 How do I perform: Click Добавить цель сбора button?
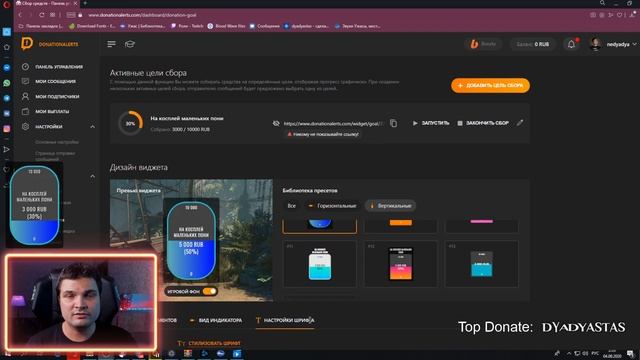coord(490,85)
